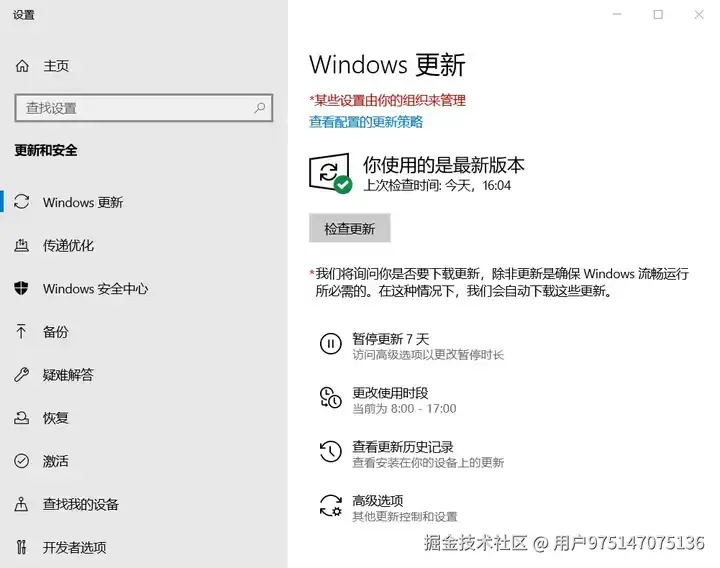
Task: Click the 传递优化 delivery icon
Action: [21, 245]
